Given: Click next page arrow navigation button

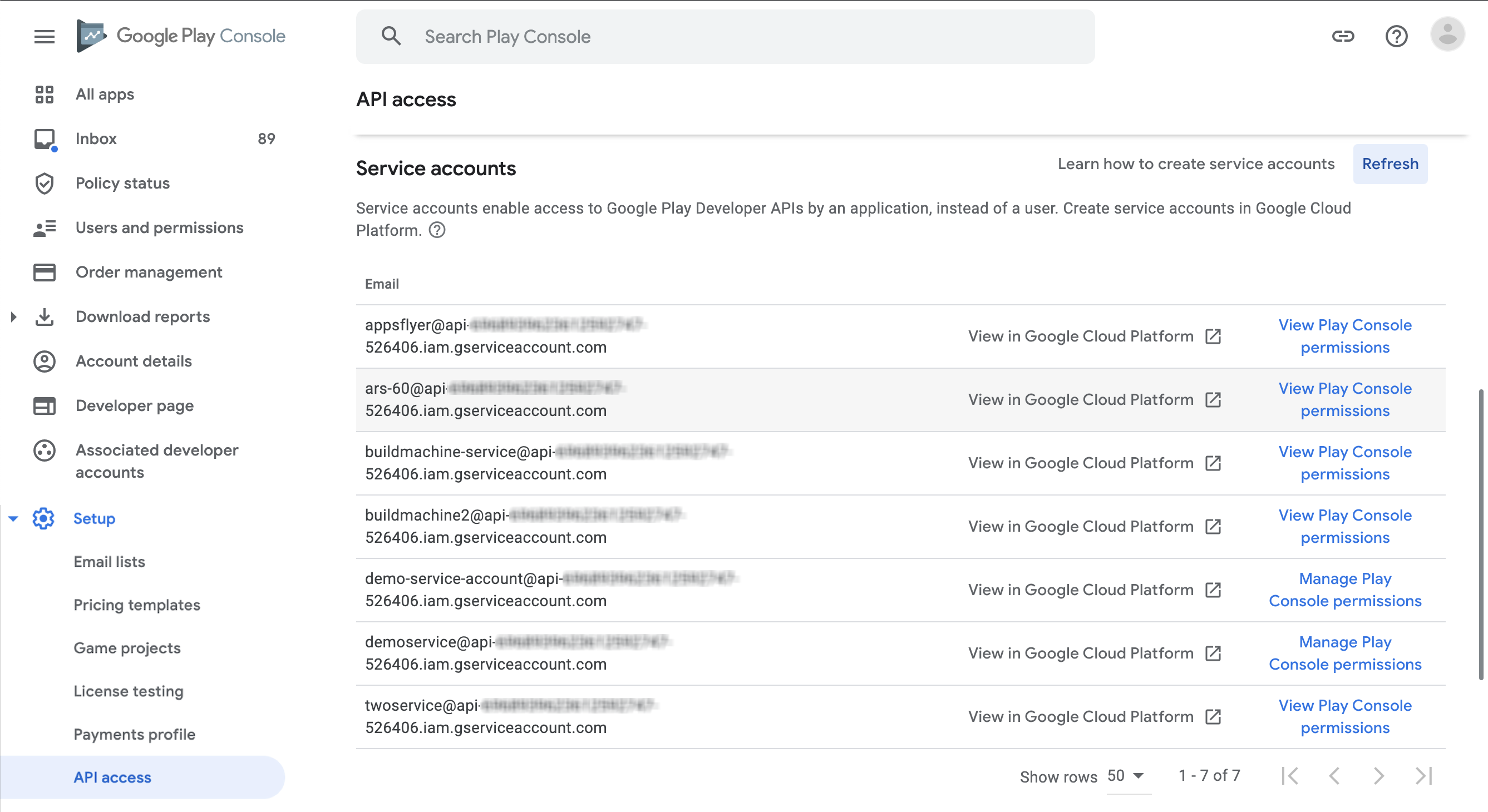Looking at the screenshot, I should pos(1378,775).
